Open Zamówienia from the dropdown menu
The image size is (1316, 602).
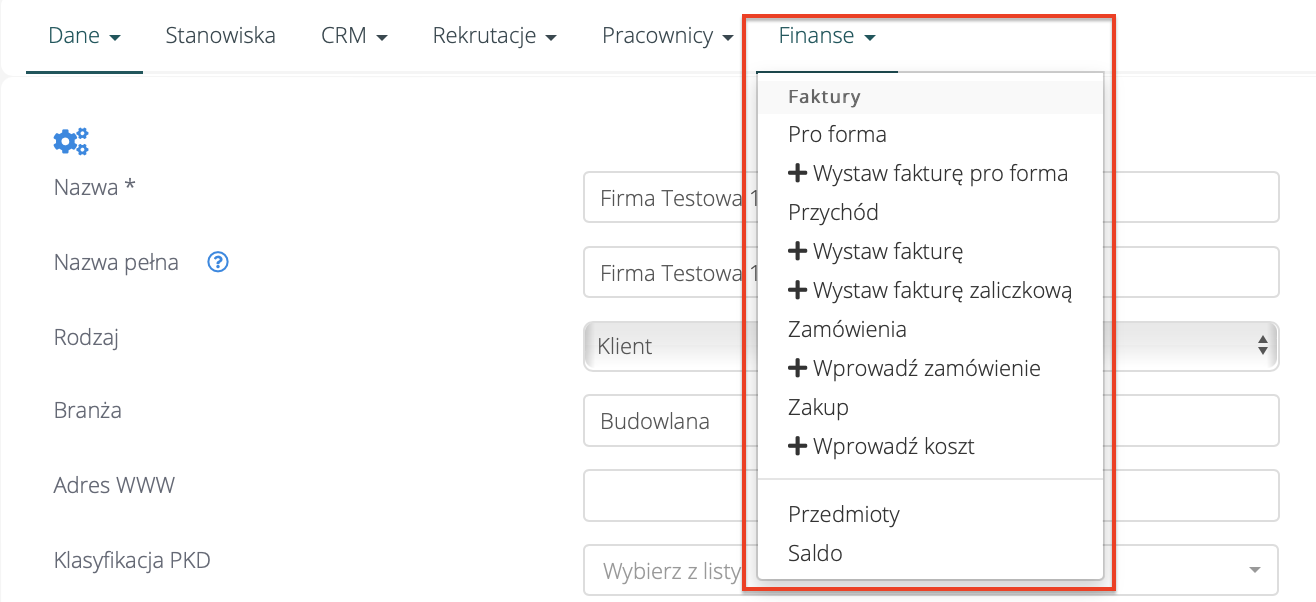847,329
